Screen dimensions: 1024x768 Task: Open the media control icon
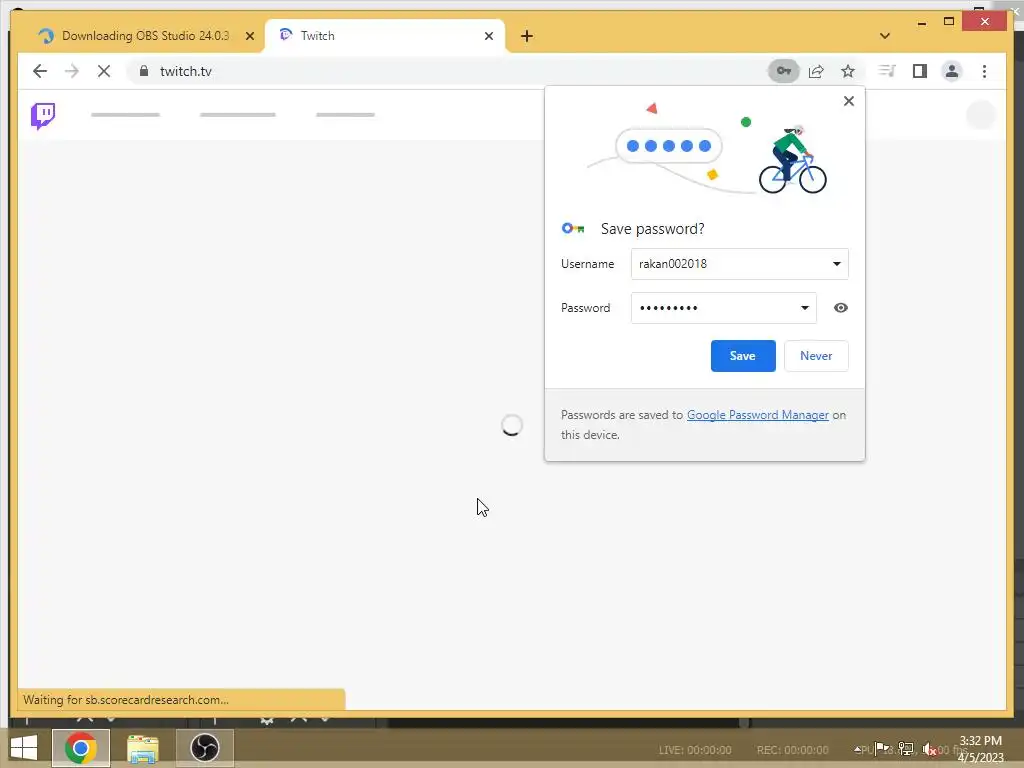point(887,71)
